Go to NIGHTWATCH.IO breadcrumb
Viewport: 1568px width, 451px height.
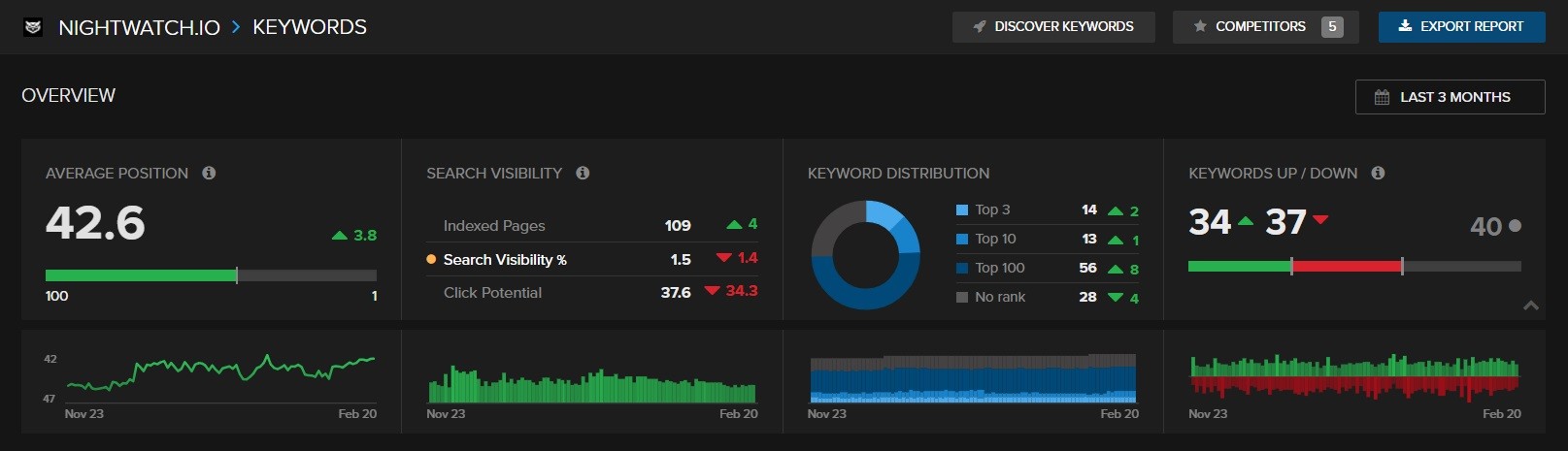[x=139, y=27]
